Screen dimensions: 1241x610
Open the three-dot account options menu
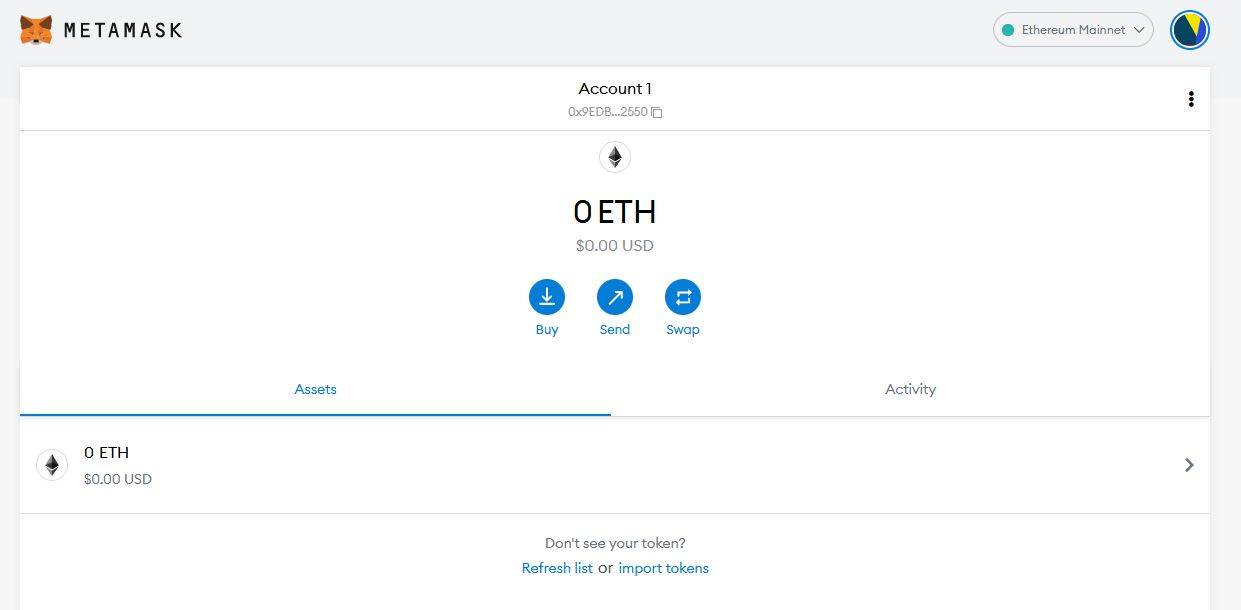point(1190,99)
